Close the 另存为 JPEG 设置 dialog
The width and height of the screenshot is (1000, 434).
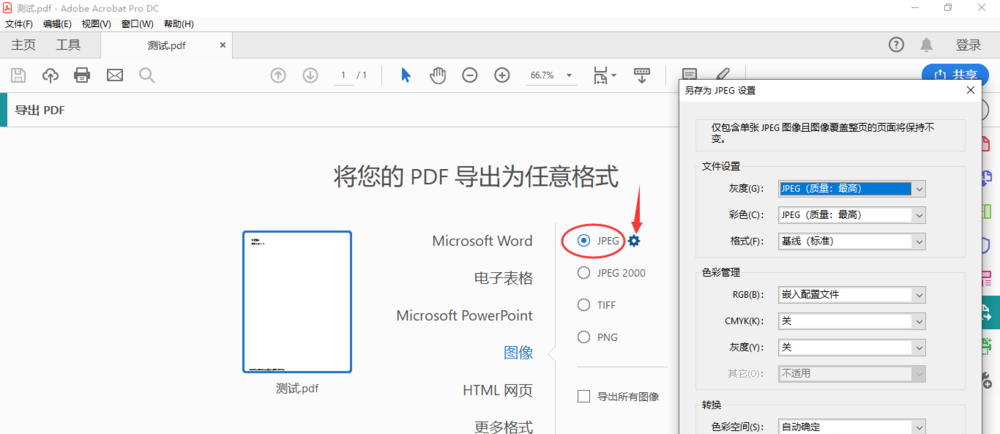tap(971, 90)
